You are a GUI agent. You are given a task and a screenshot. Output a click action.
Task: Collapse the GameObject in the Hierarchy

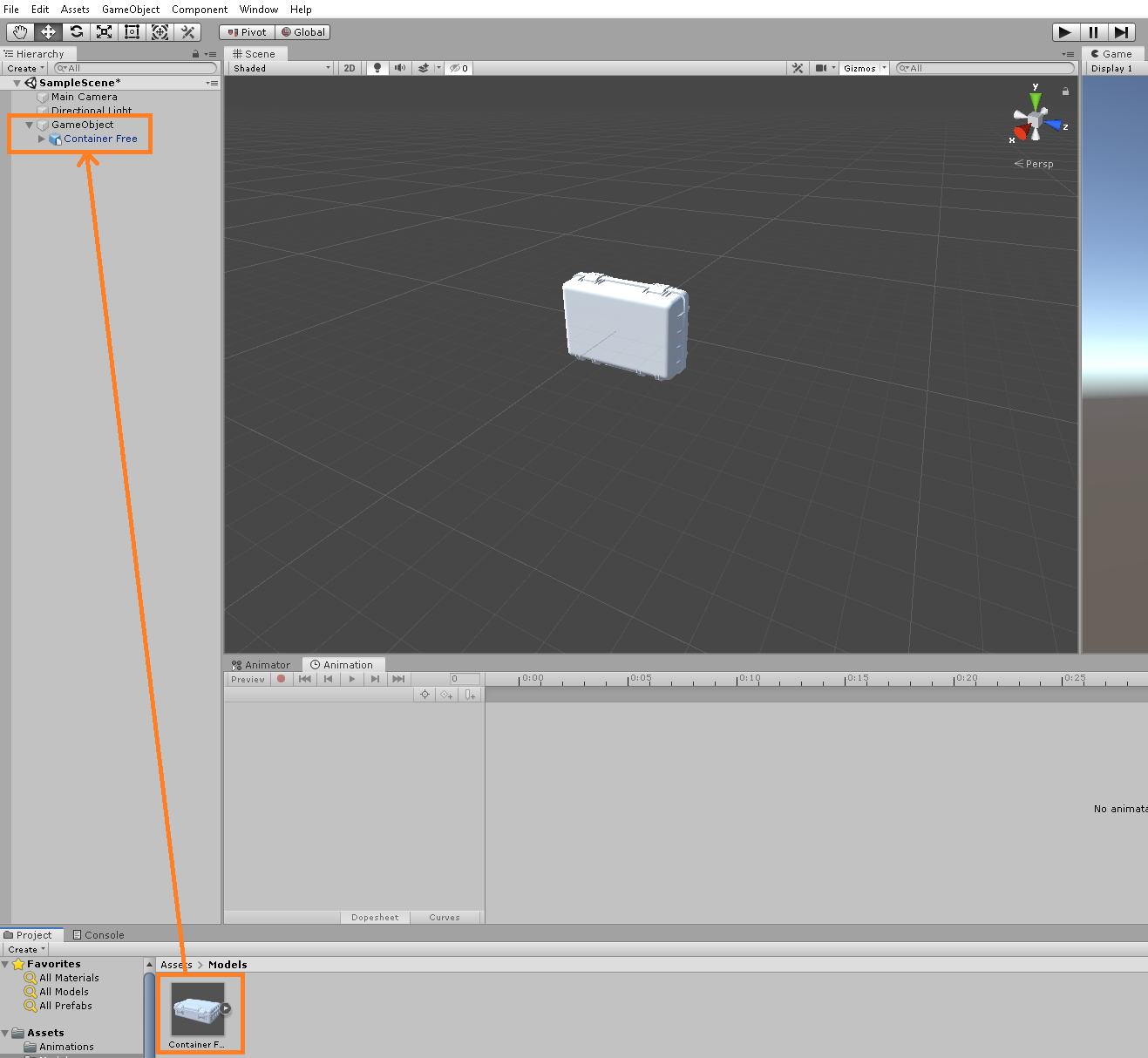pos(29,124)
